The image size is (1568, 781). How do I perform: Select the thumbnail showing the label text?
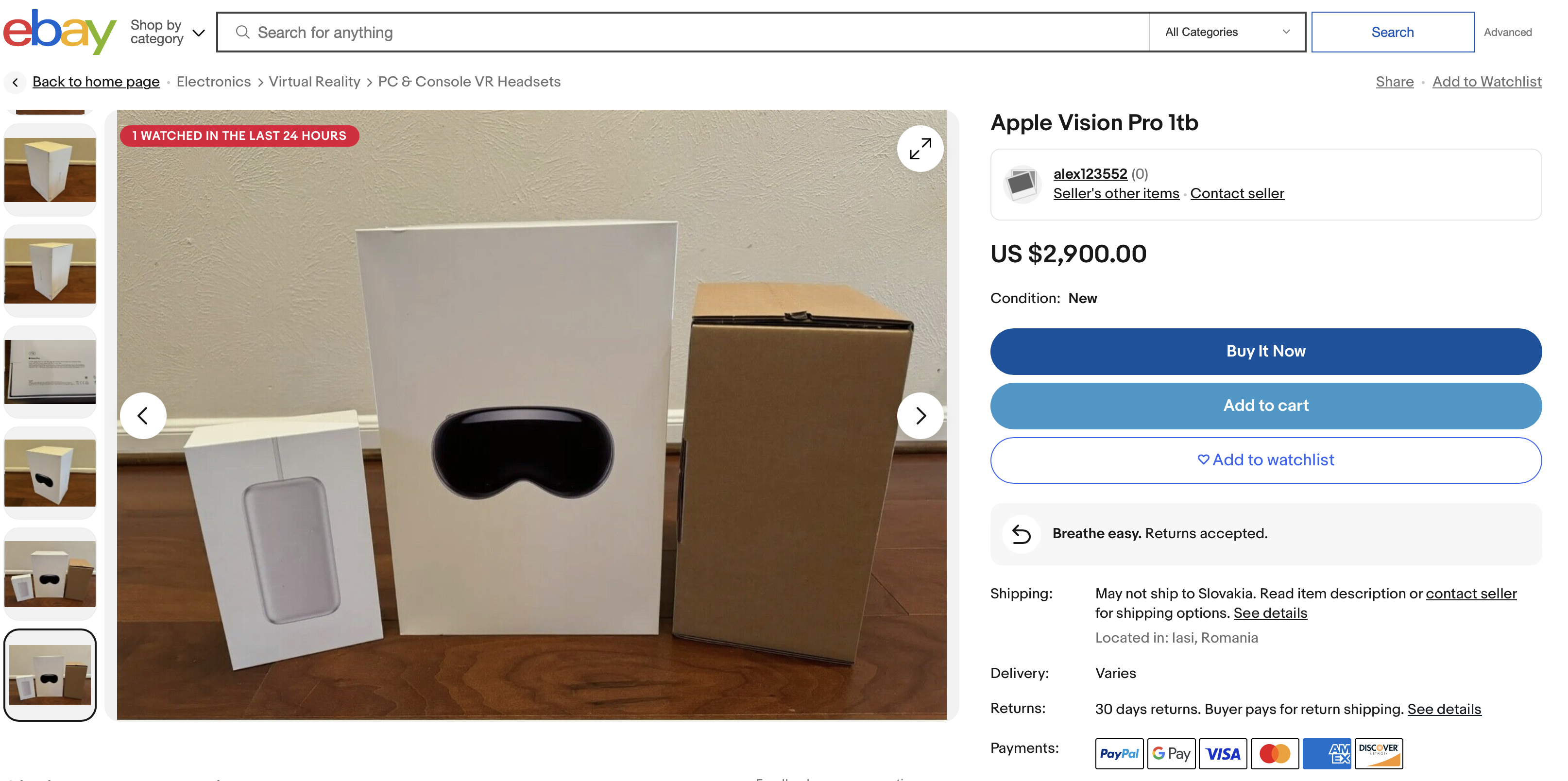tap(50, 372)
